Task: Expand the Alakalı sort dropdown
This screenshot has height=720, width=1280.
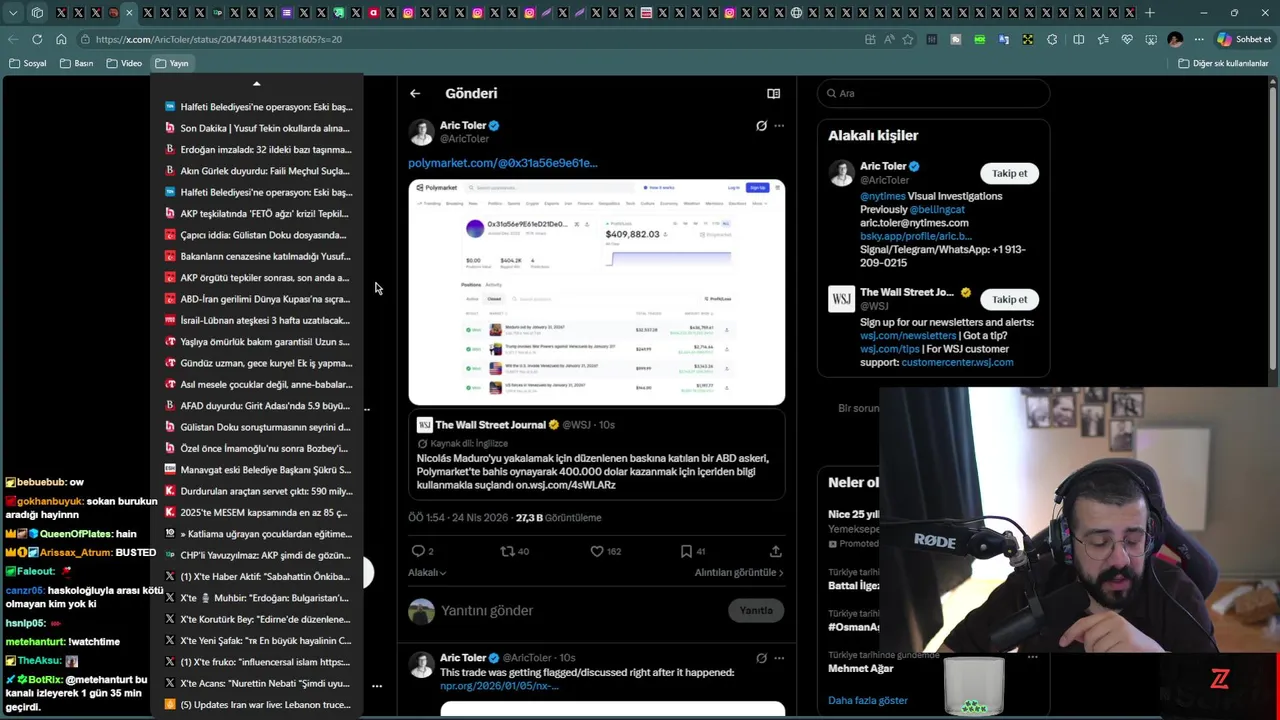Action: tap(427, 572)
